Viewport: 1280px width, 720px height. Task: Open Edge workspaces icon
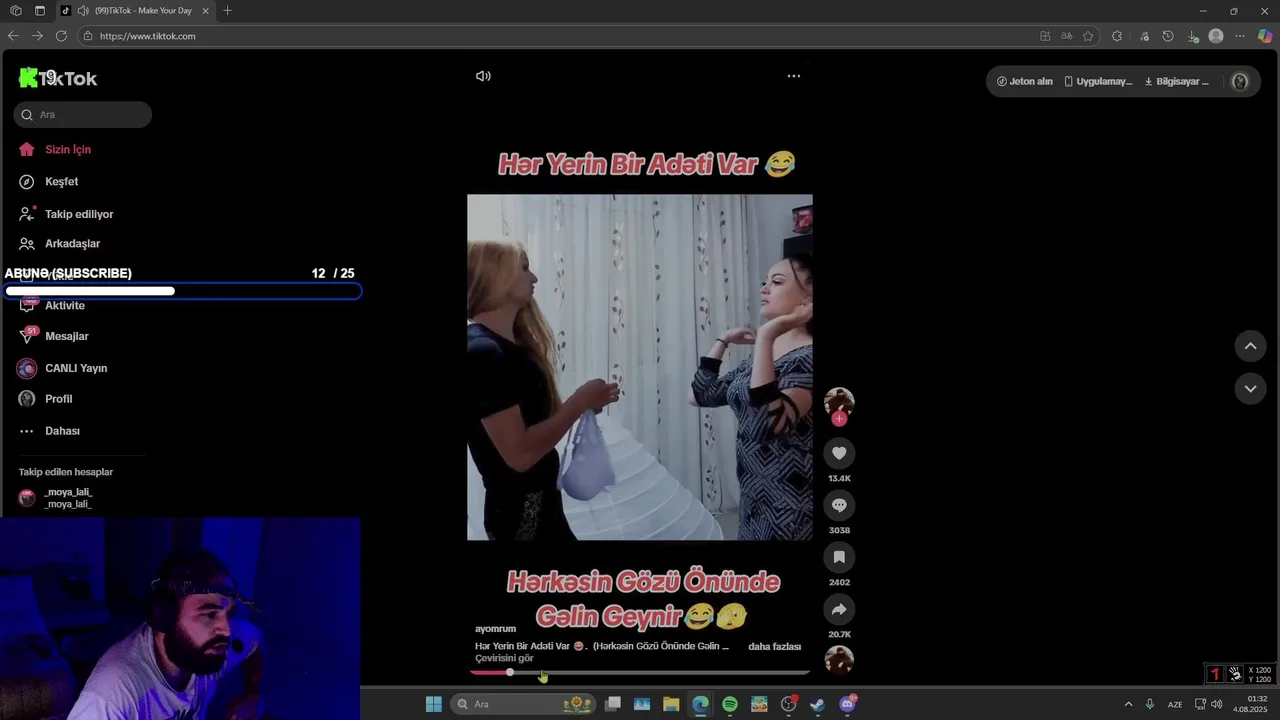16,11
